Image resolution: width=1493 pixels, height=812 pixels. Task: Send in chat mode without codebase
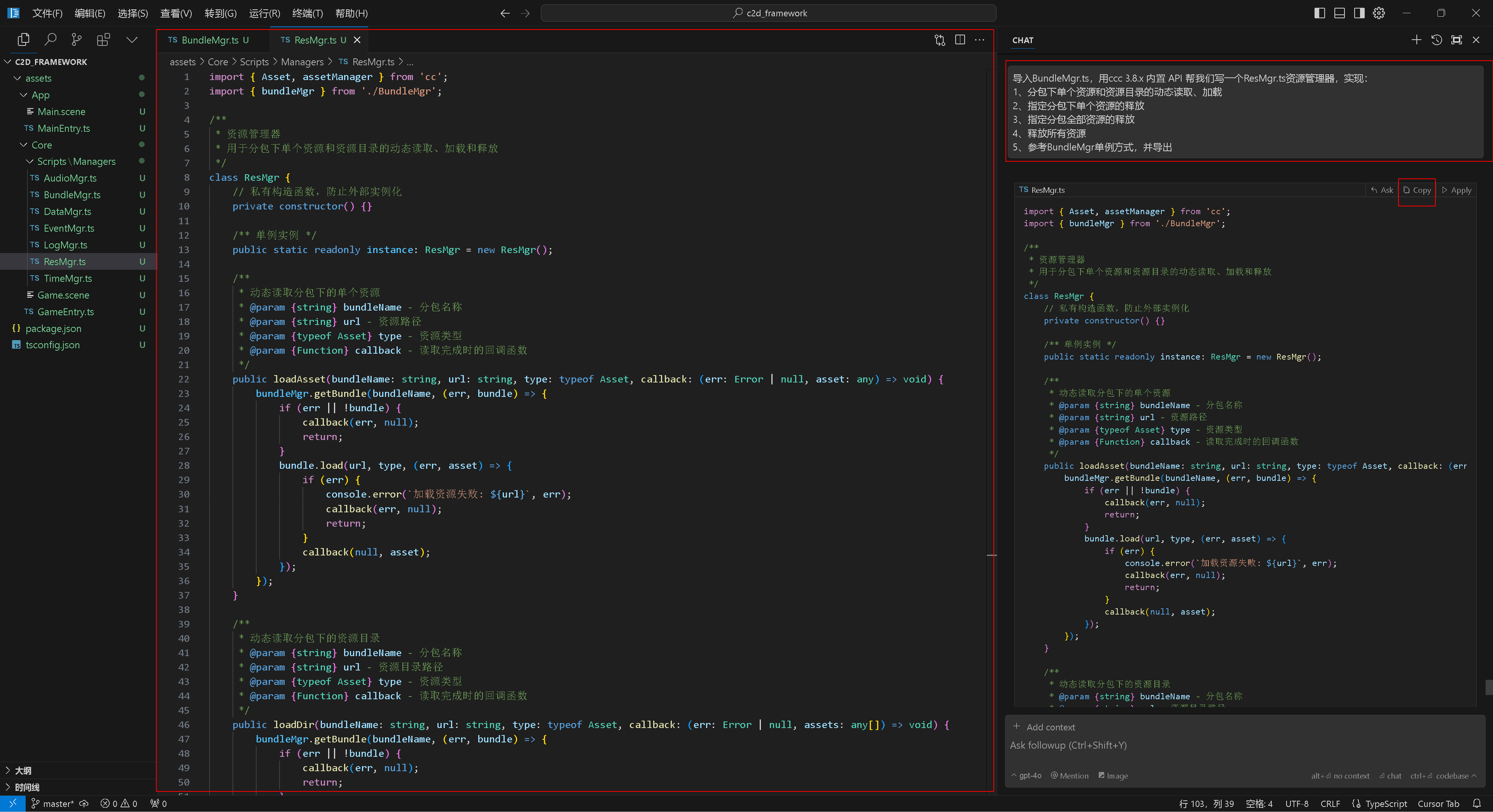tap(1390, 775)
